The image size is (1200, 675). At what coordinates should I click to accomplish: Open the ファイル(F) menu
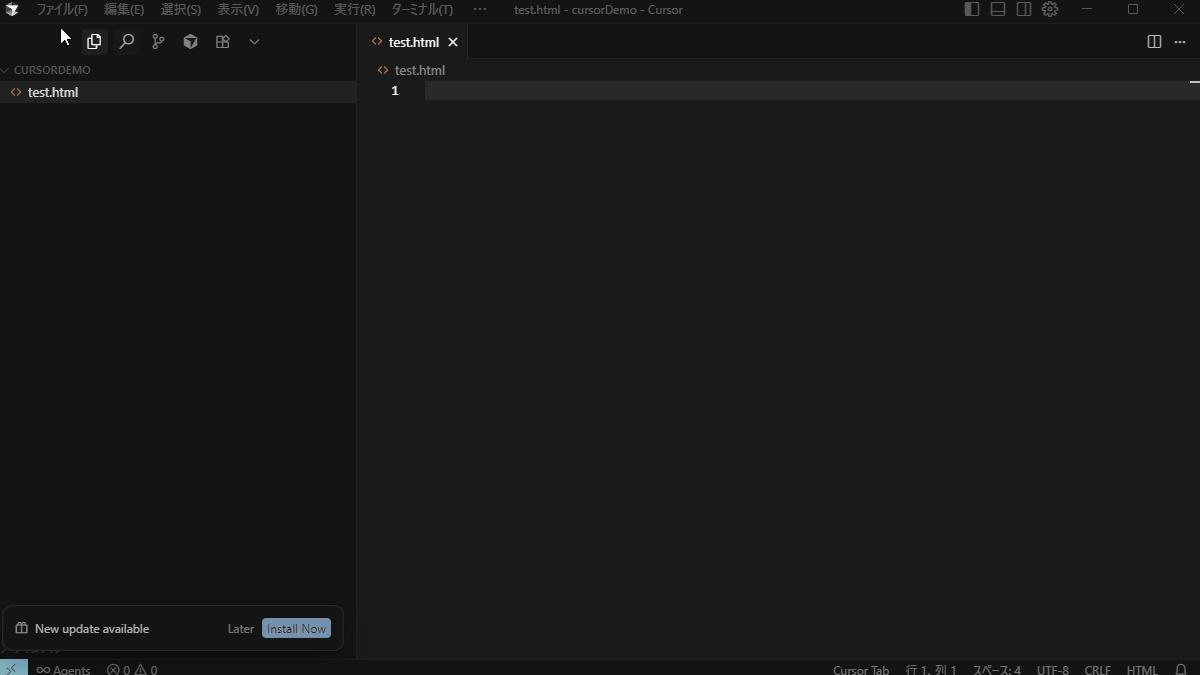62,10
